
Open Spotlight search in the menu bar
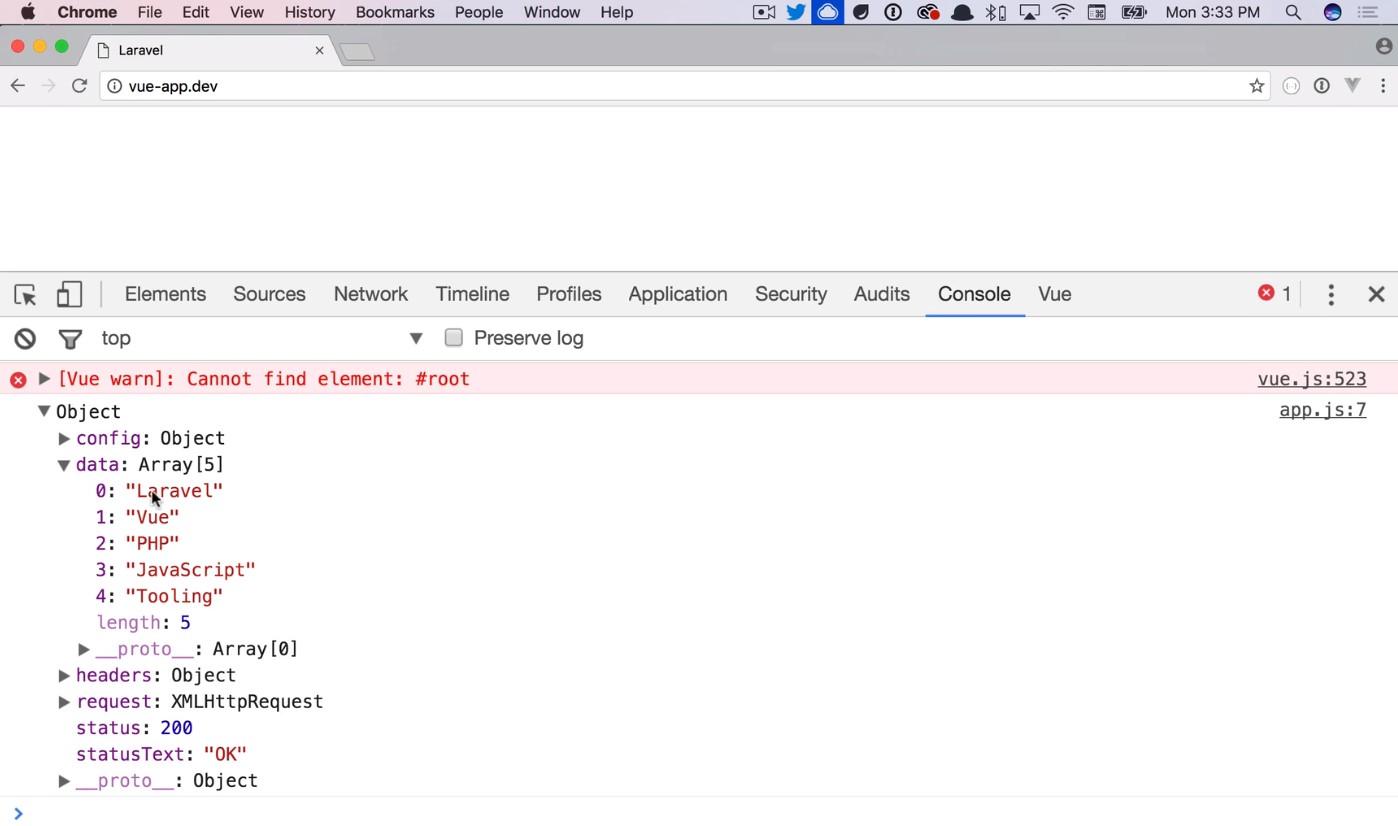(1292, 12)
